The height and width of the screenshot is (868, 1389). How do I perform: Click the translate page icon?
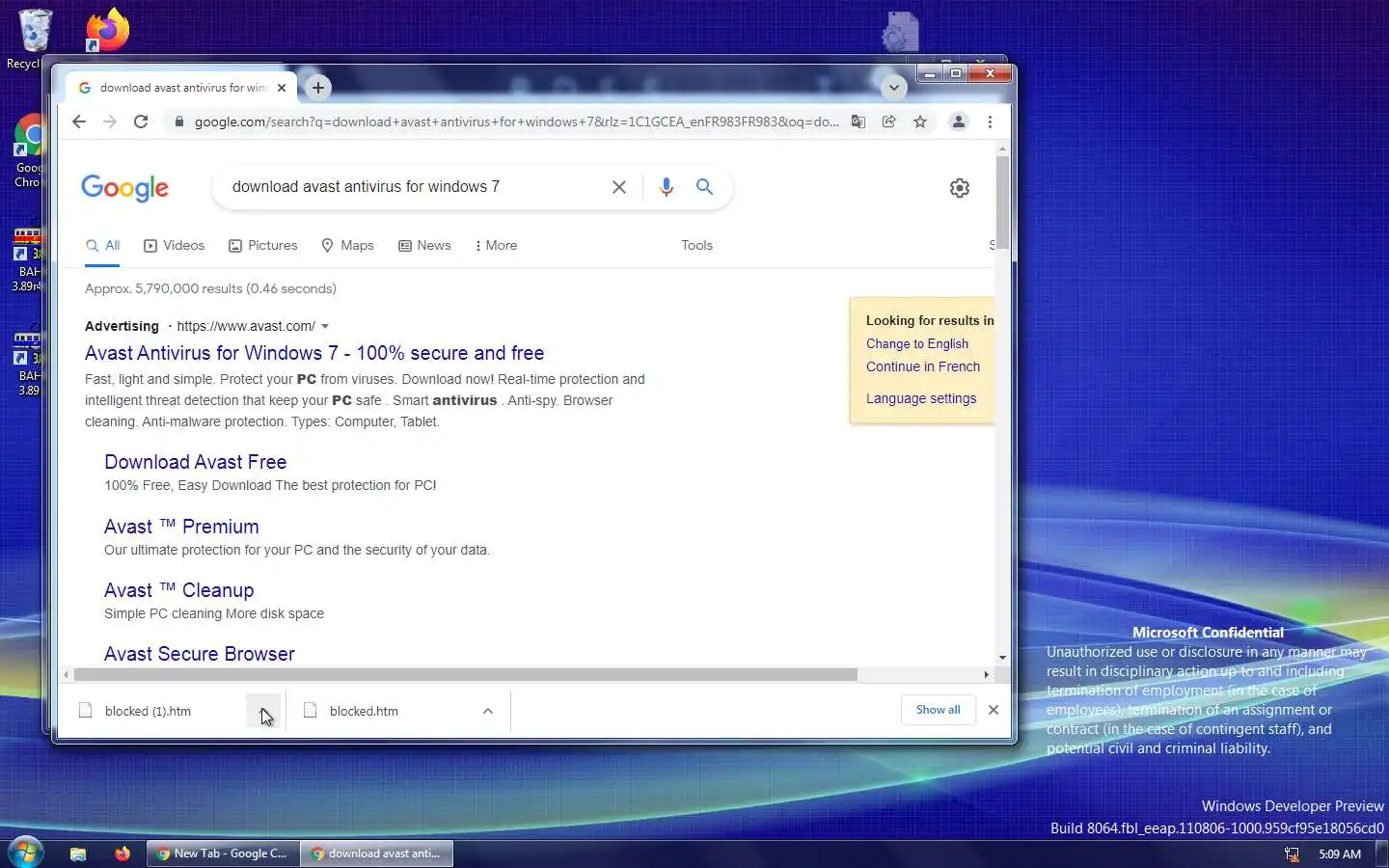point(858,122)
